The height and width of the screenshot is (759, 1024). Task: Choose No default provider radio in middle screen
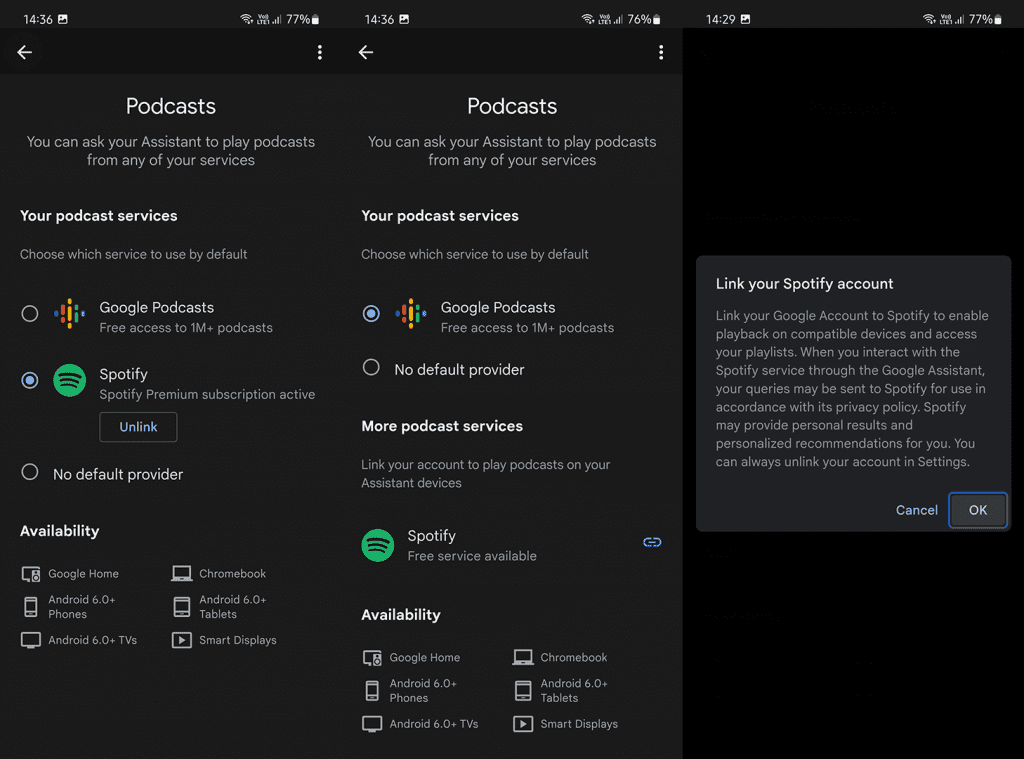coord(371,368)
